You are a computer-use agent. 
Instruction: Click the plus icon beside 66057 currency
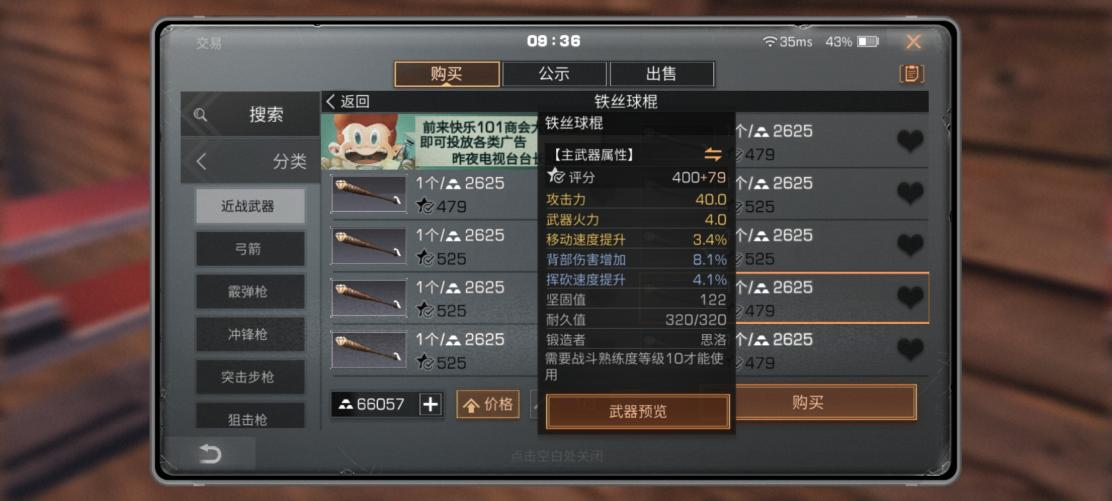(x=430, y=404)
